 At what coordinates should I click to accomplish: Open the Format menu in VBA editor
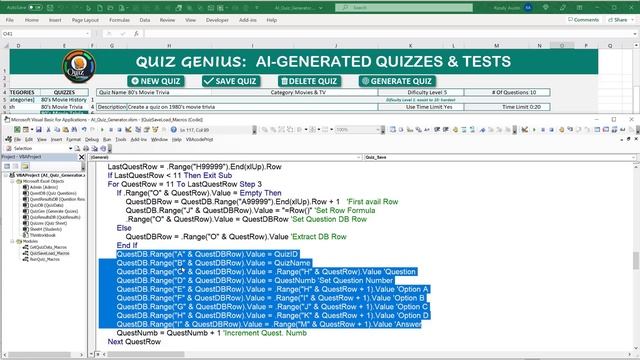click(73, 140)
